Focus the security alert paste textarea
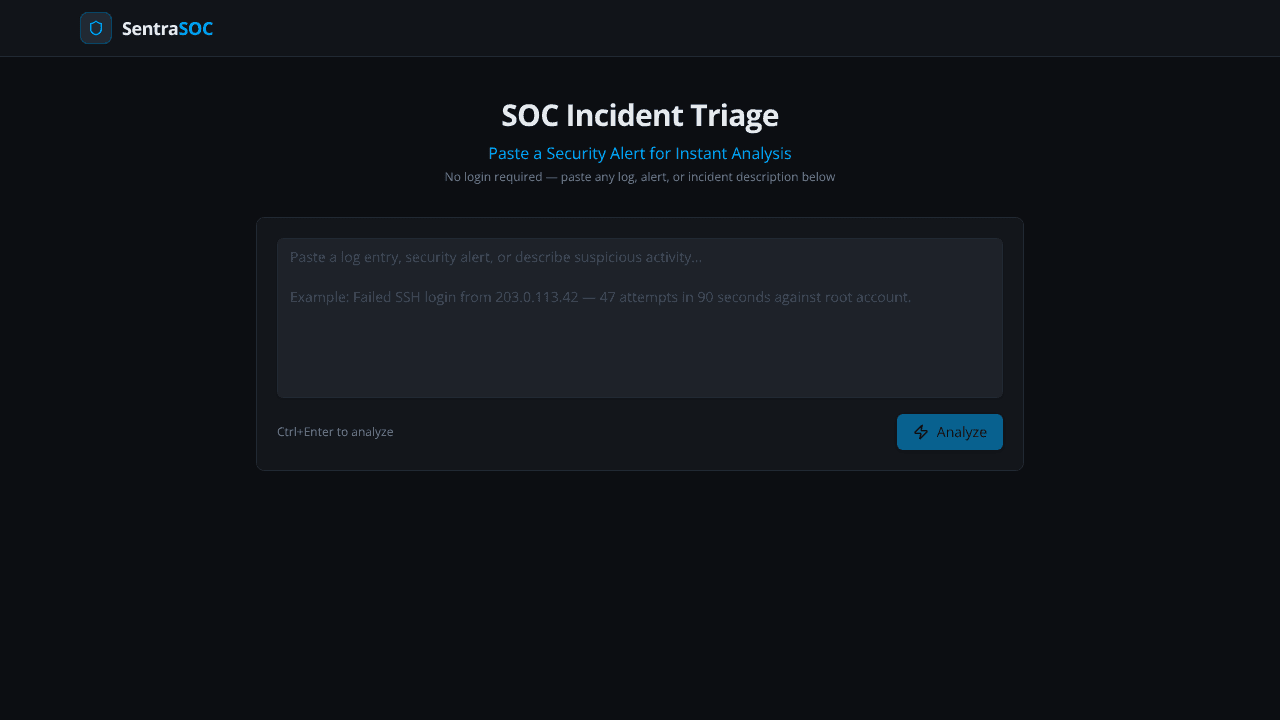The image size is (1280, 720). pyautogui.click(x=640, y=318)
